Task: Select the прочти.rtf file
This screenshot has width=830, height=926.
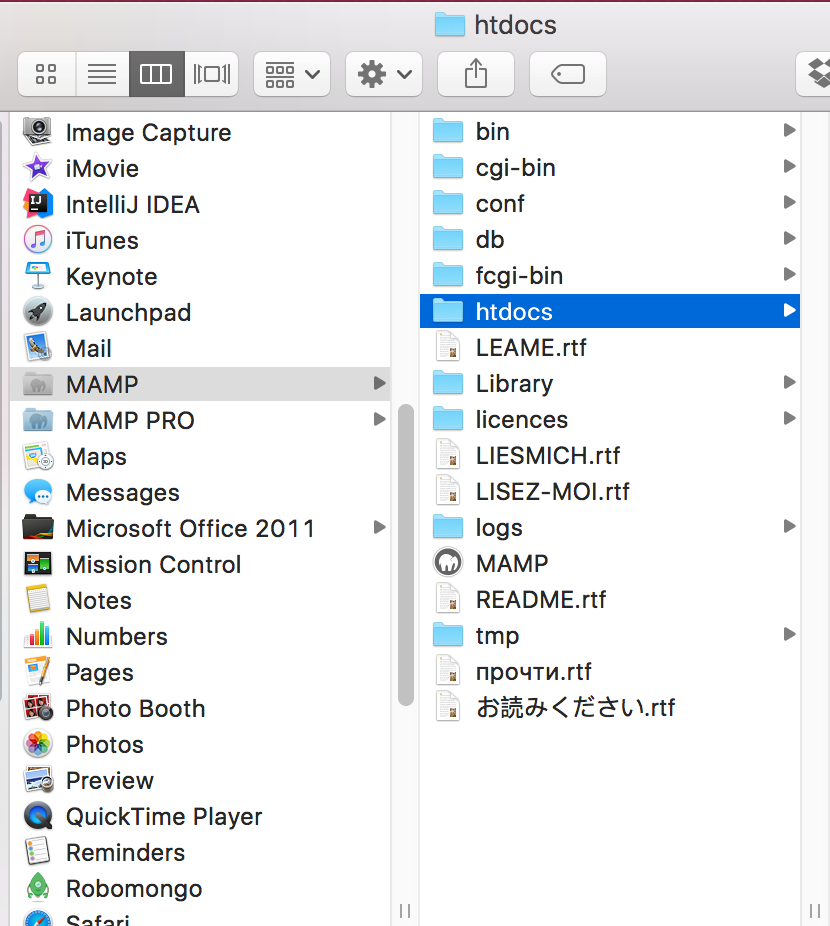Action: (610, 671)
